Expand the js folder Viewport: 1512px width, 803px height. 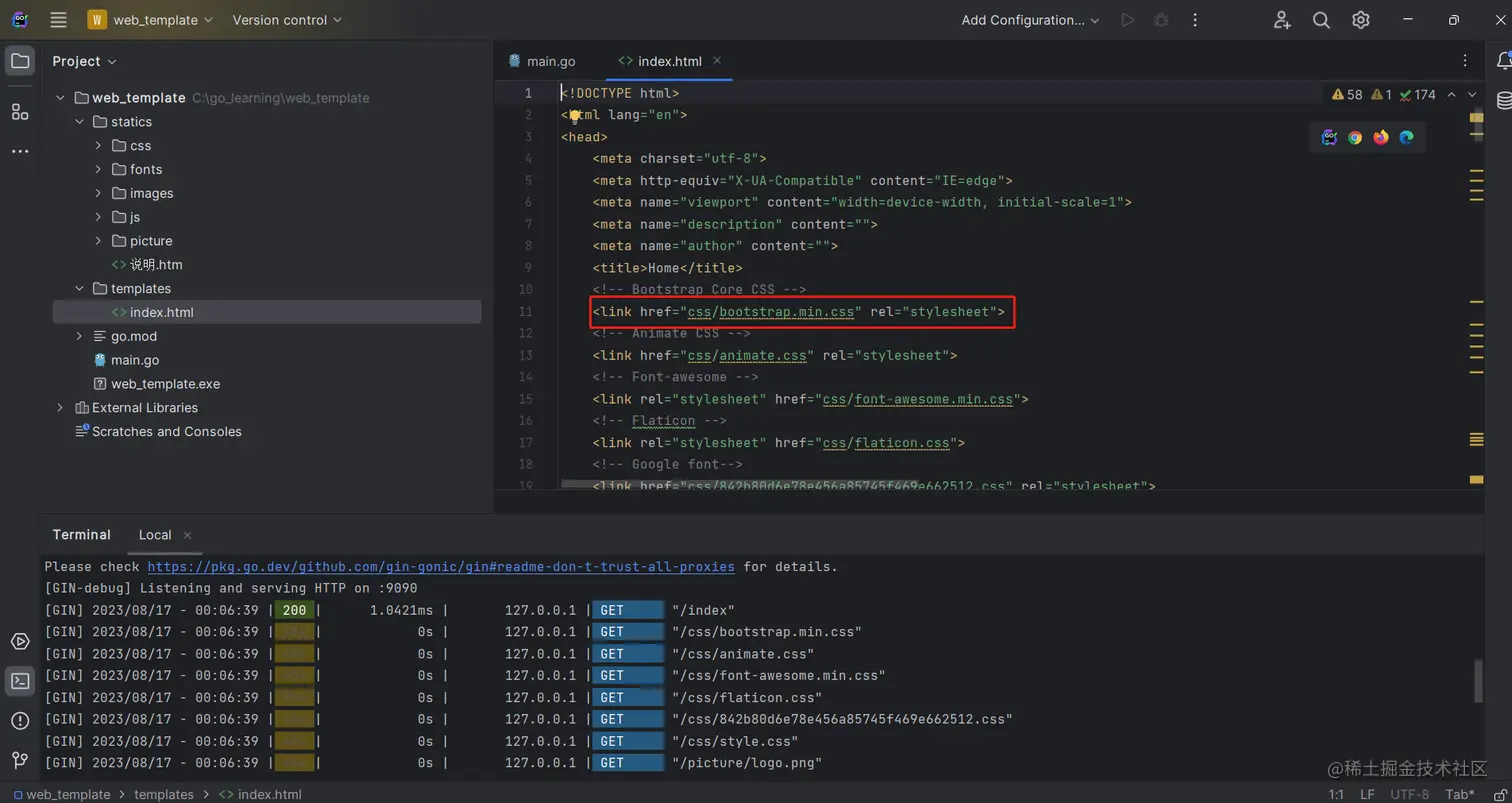(98, 217)
